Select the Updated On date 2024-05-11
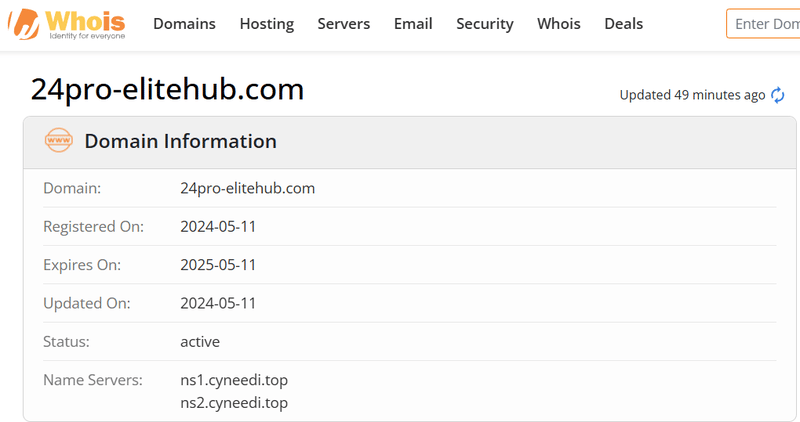The height and width of the screenshot is (422, 800). click(218, 303)
